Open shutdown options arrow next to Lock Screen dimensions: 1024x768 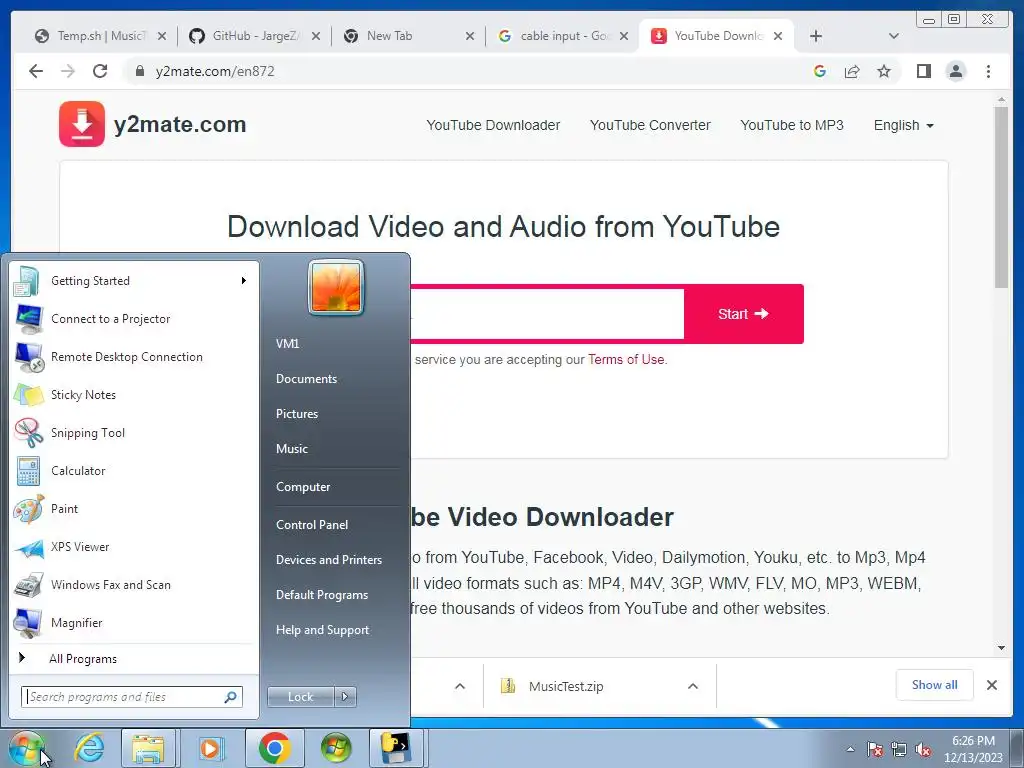pyautogui.click(x=345, y=697)
